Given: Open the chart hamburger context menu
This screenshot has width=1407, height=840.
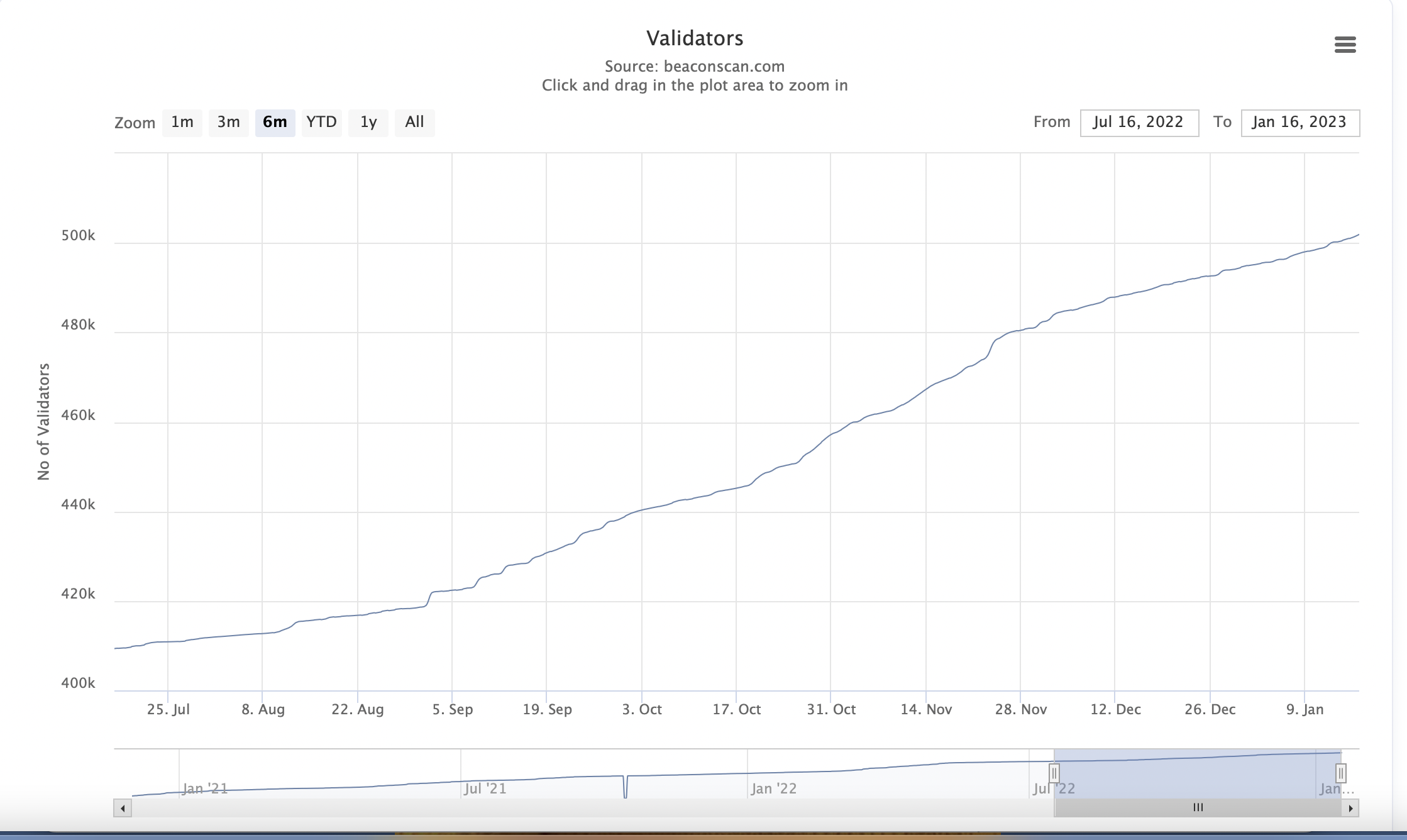Looking at the screenshot, I should [x=1345, y=45].
